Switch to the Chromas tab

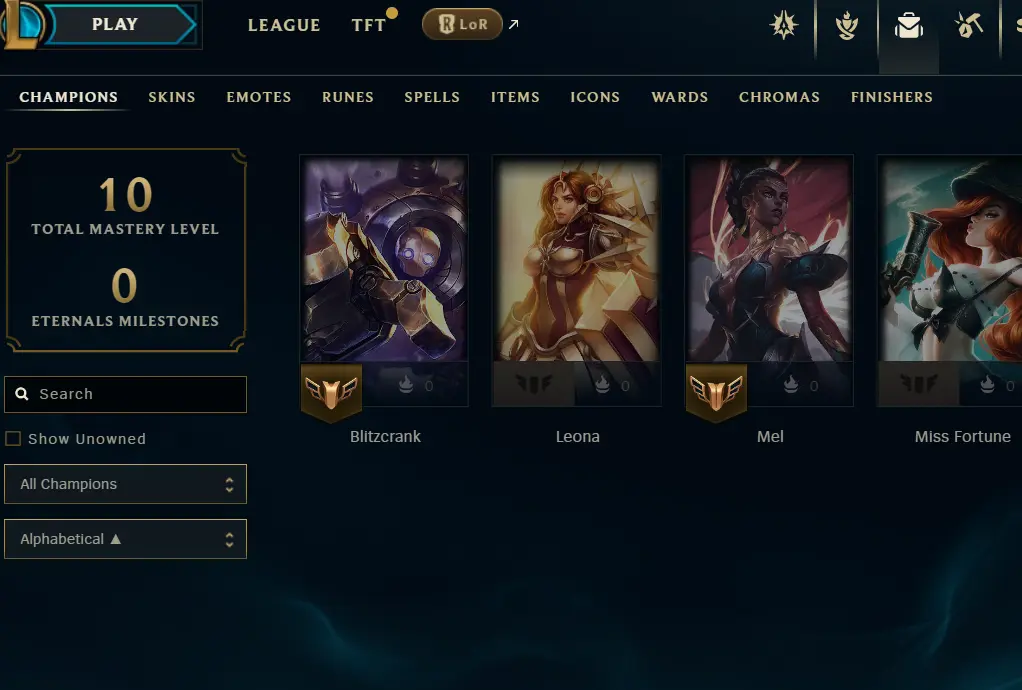point(779,97)
